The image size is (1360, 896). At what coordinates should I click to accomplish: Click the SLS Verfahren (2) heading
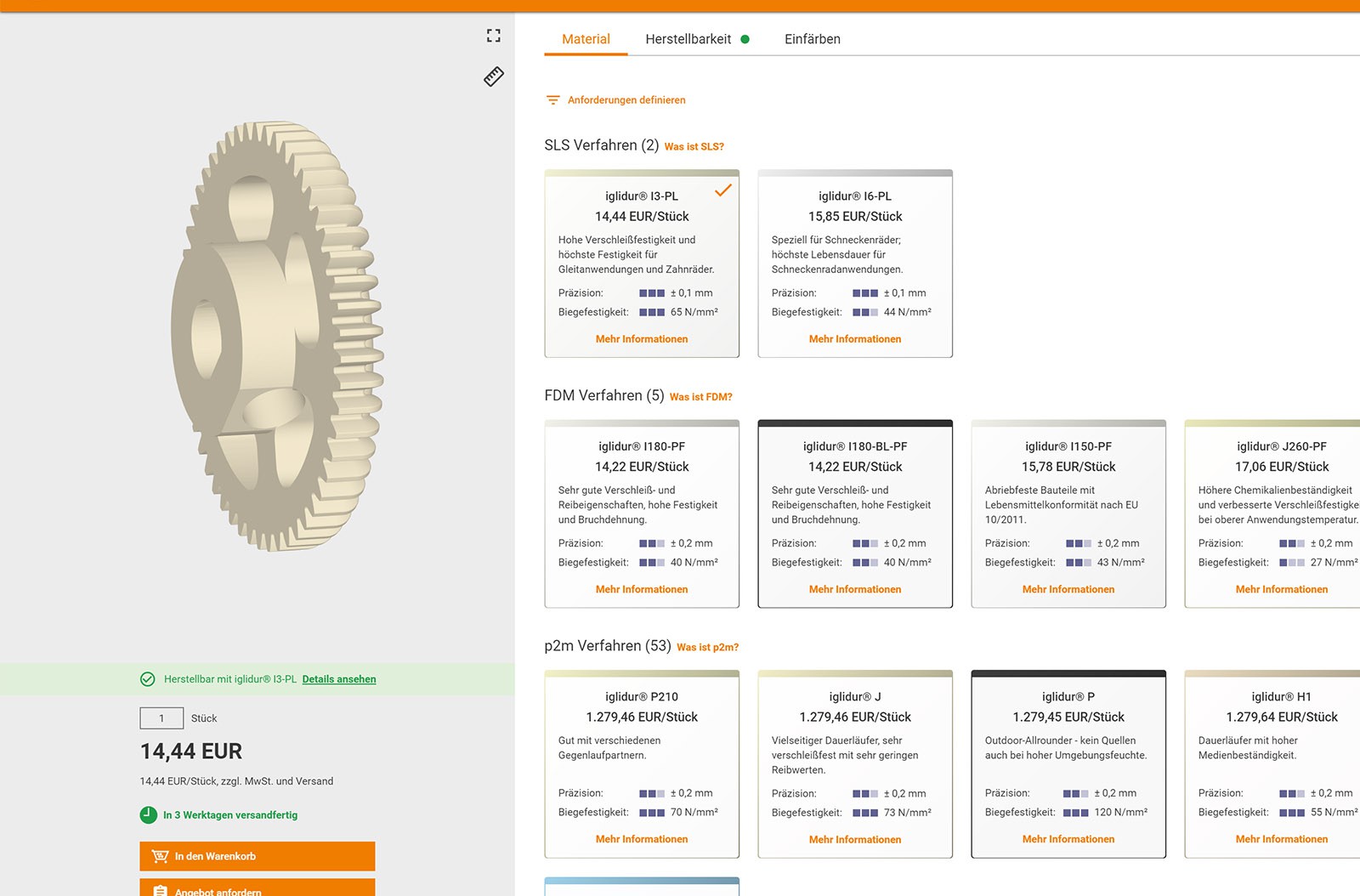pyautogui.click(x=602, y=145)
